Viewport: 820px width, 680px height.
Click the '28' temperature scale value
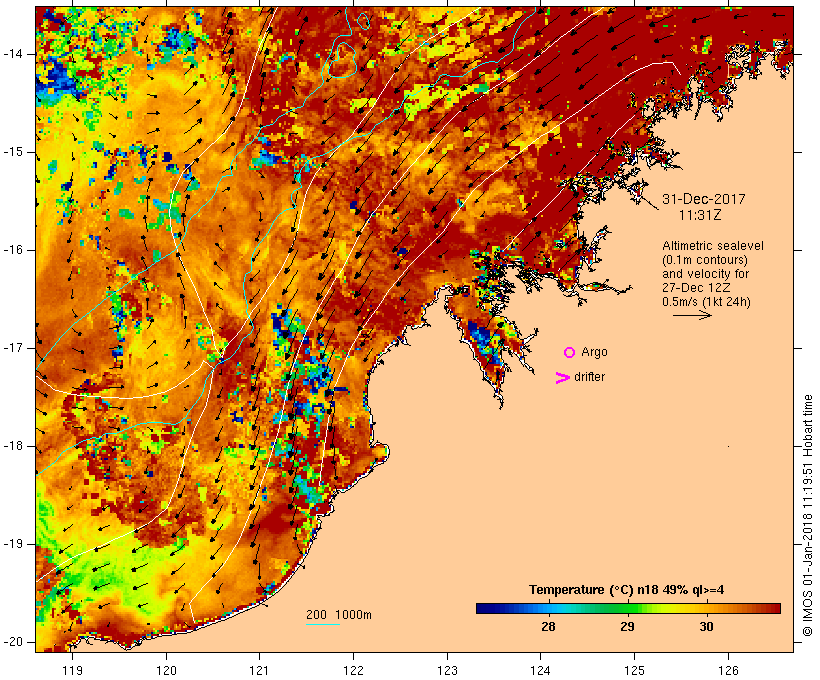pyautogui.click(x=548, y=627)
